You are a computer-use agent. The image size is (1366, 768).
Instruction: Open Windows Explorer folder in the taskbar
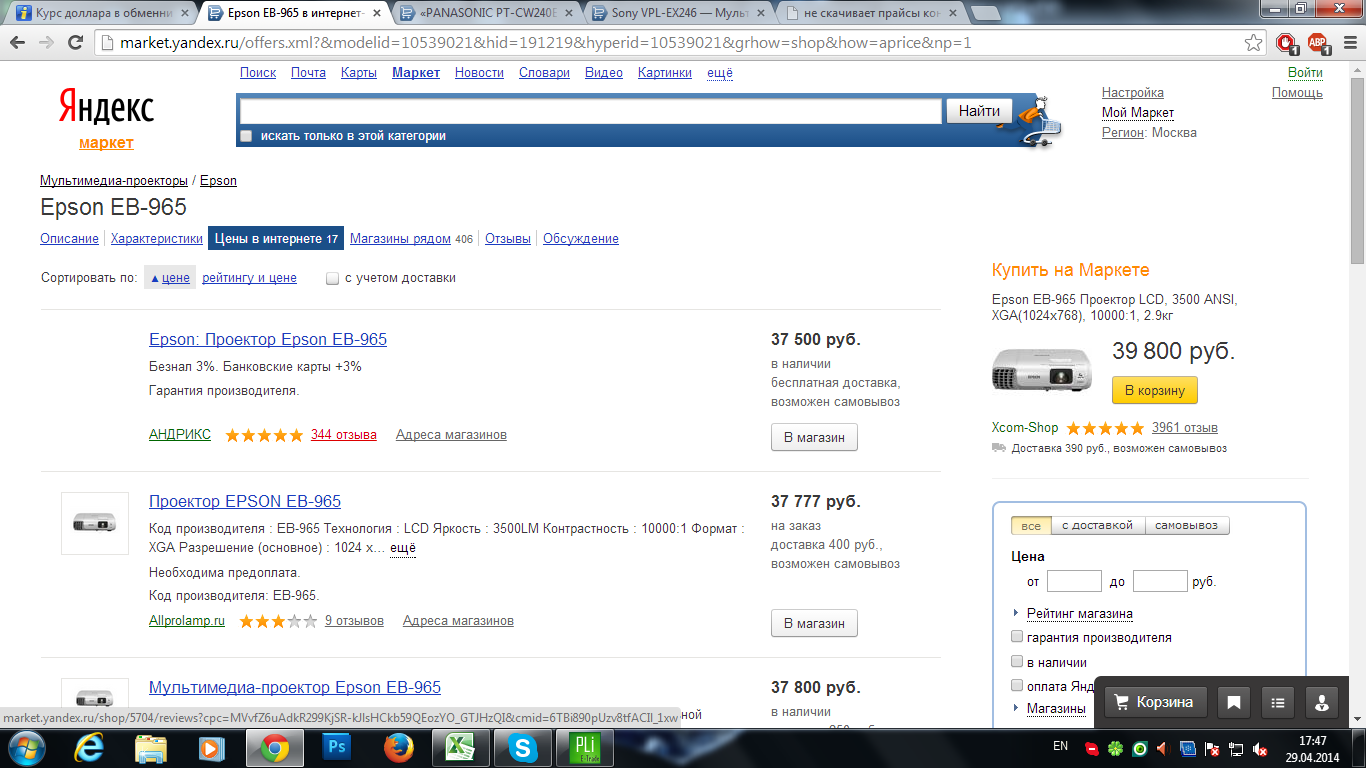coord(151,747)
